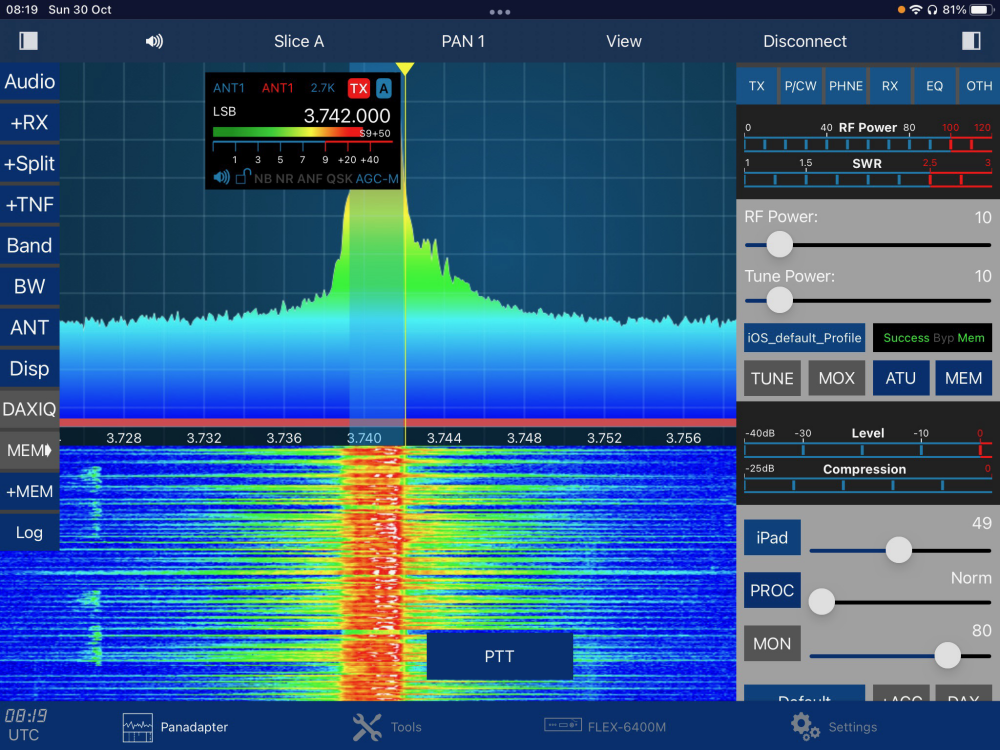Tap the red TX indicator on slice flag
This screenshot has height=750, width=1000.
359,89
